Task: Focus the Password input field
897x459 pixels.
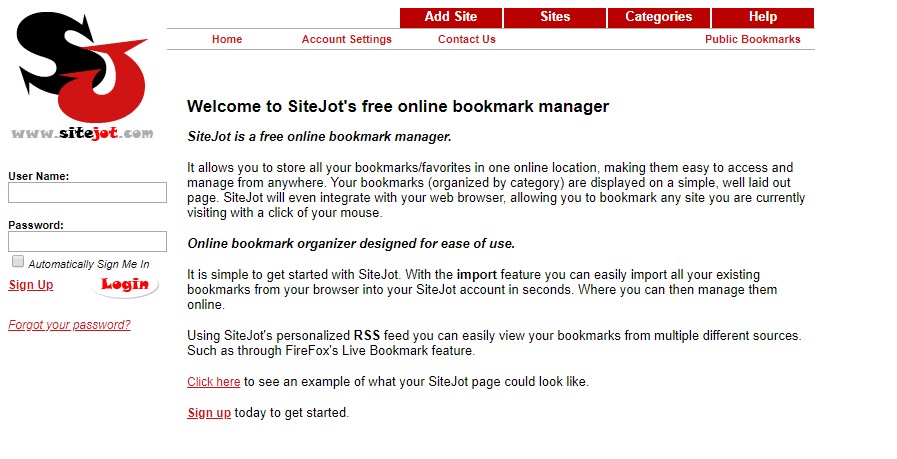Action: tap(88, 242)
